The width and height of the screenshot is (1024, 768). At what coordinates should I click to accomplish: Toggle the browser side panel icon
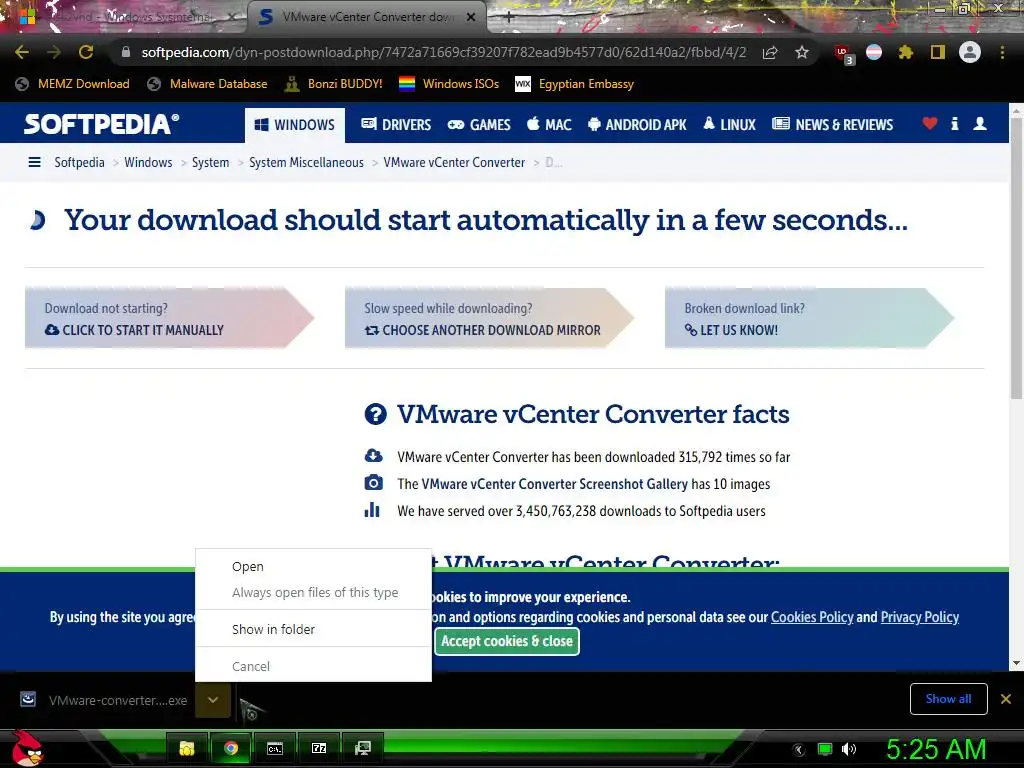(x=938, y=52)
